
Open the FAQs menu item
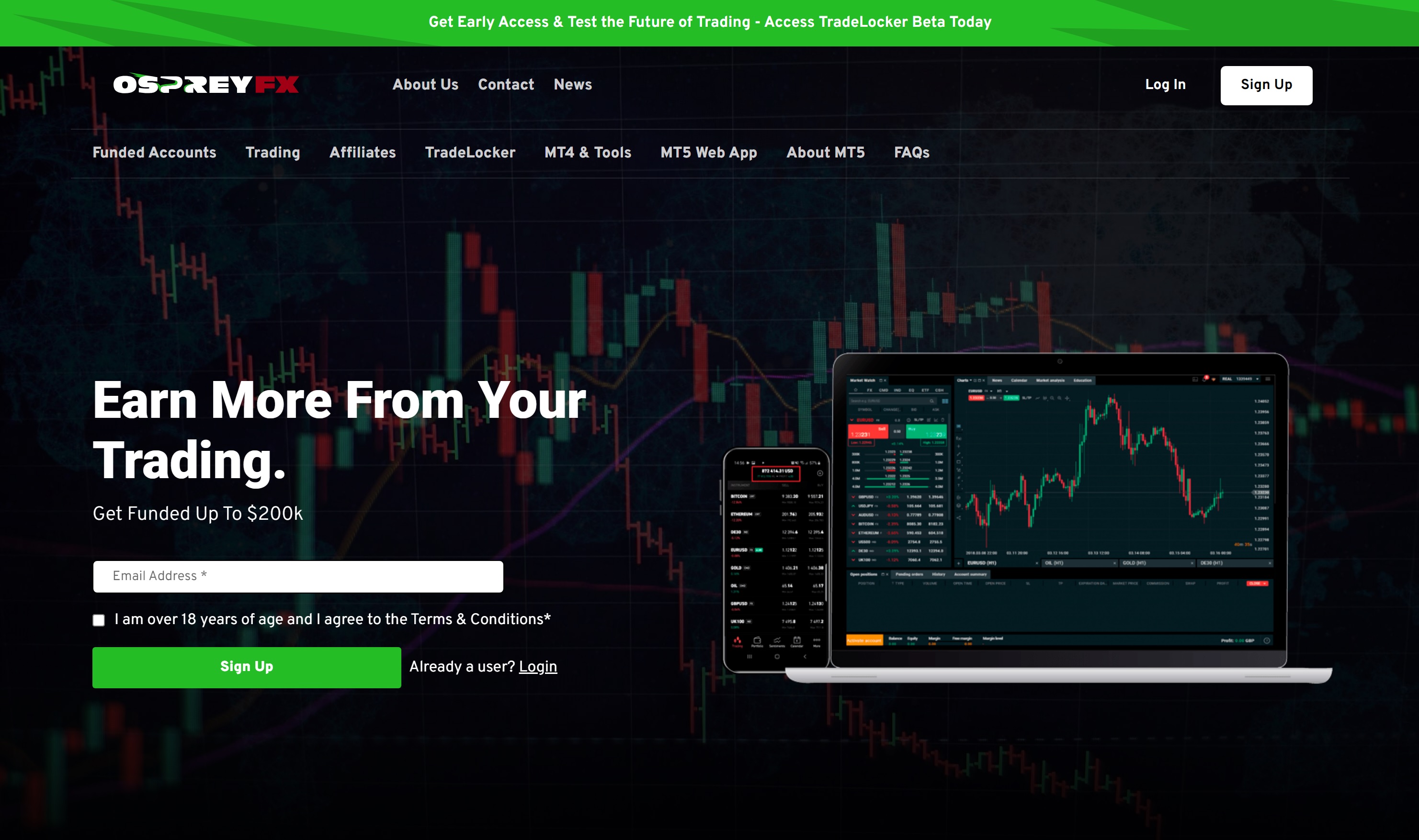pyautogui.click(x=911, y=153)
